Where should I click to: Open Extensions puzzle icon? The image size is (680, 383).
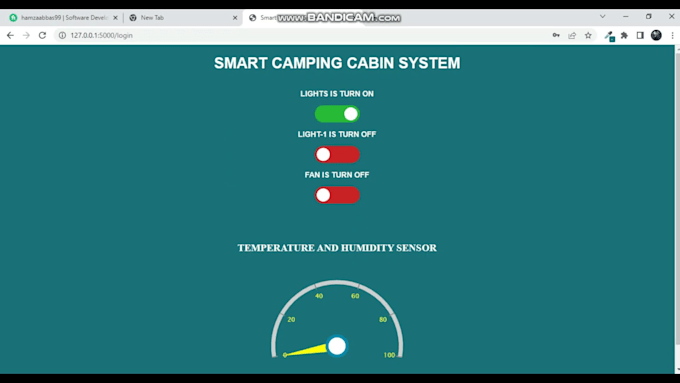624,36
